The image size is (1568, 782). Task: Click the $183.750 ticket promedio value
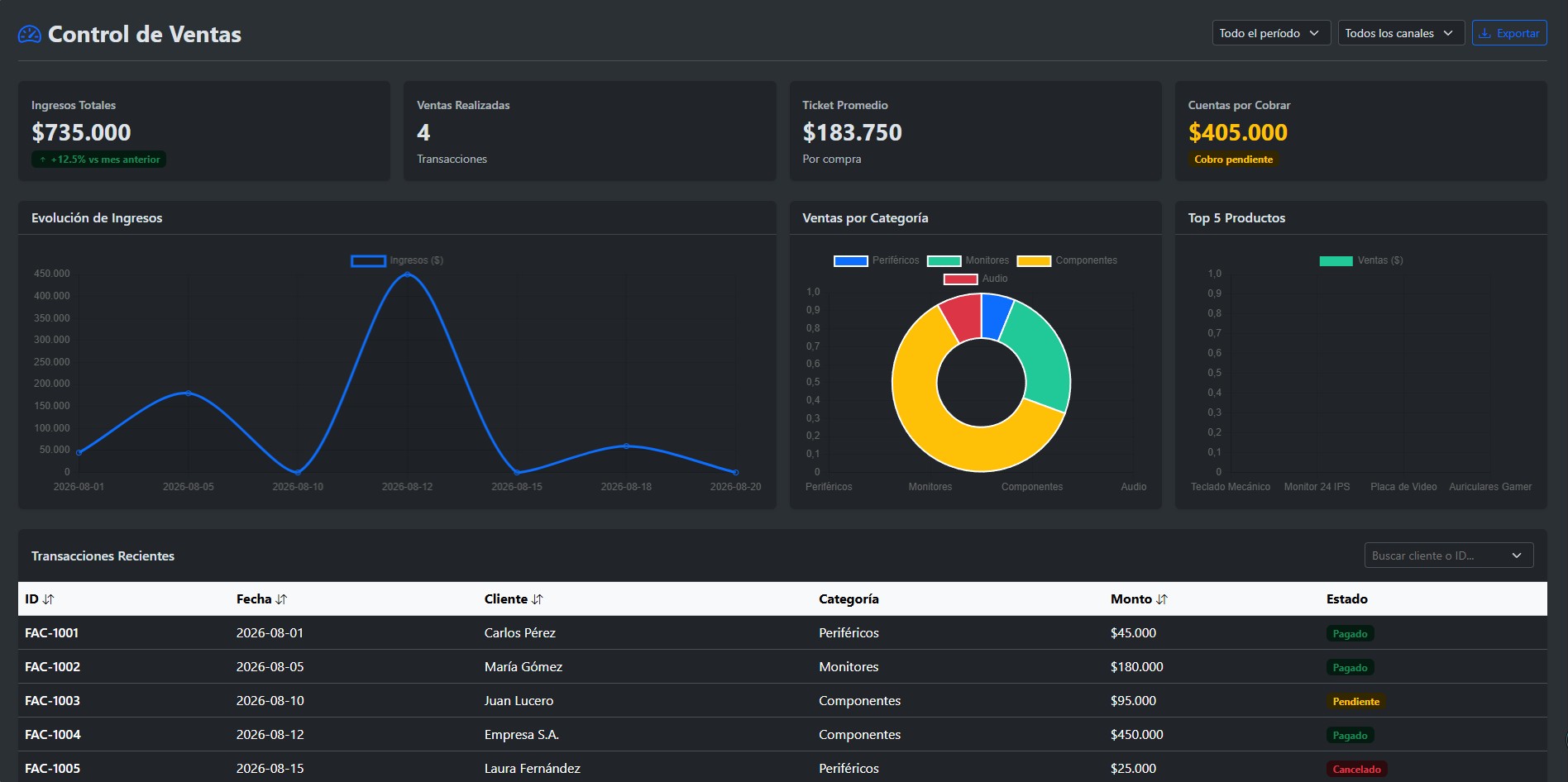coord(852,132)
